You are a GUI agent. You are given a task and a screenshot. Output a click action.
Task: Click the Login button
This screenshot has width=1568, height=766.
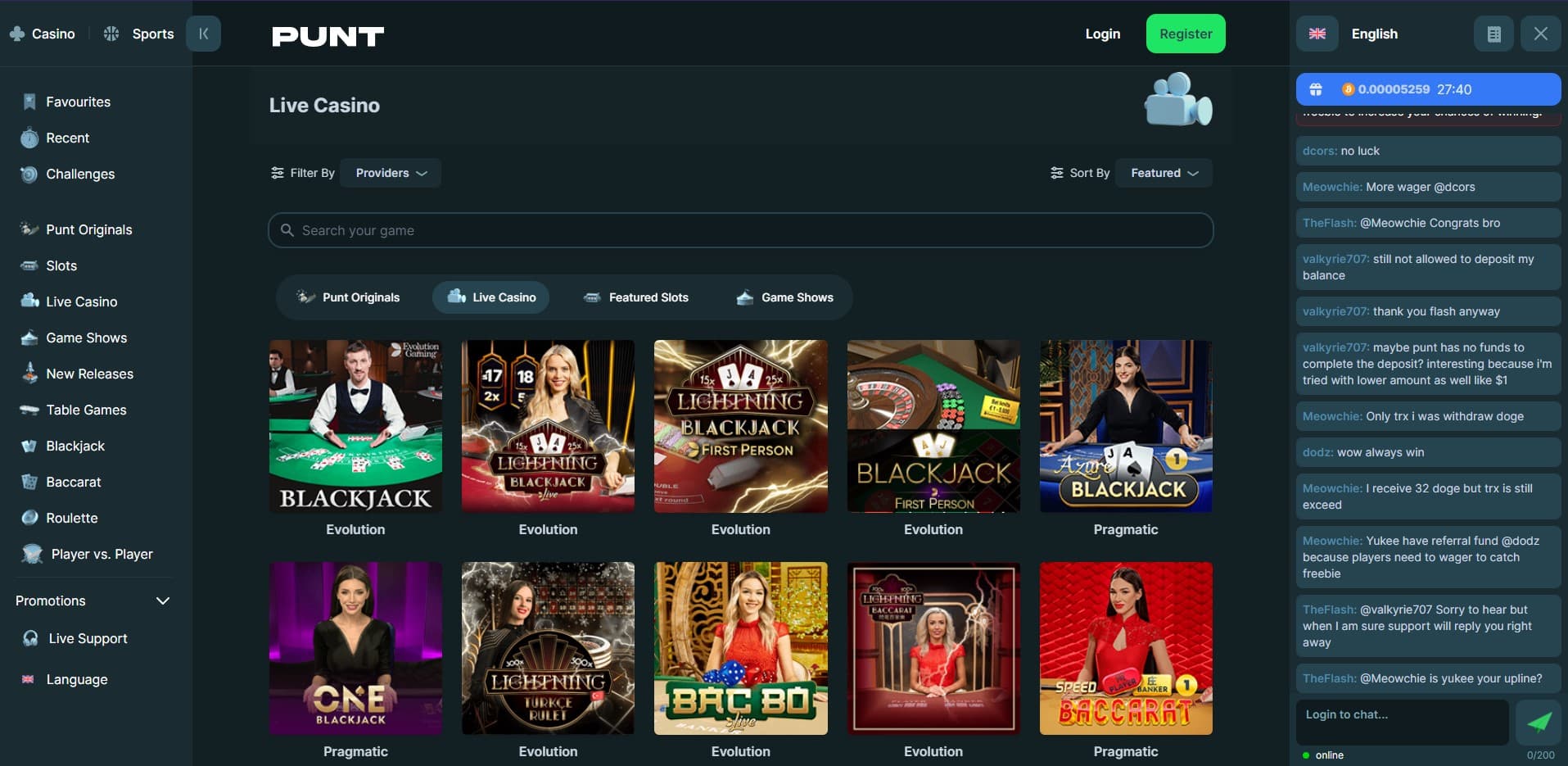pyautogui.click(x=1102, y=34)
